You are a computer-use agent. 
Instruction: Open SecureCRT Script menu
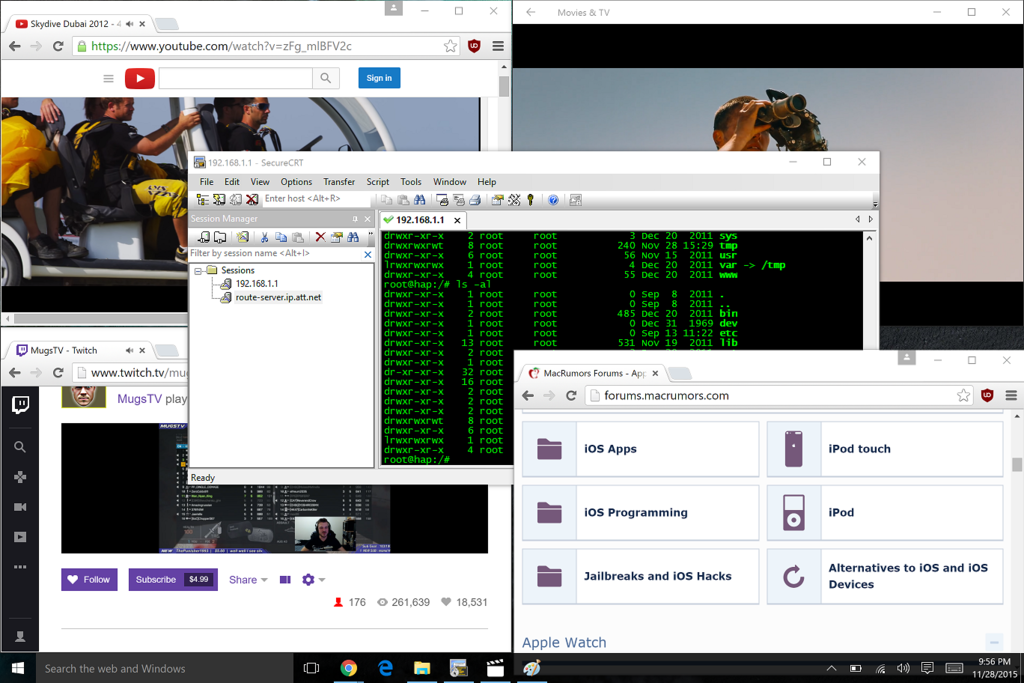pos(377,182)
